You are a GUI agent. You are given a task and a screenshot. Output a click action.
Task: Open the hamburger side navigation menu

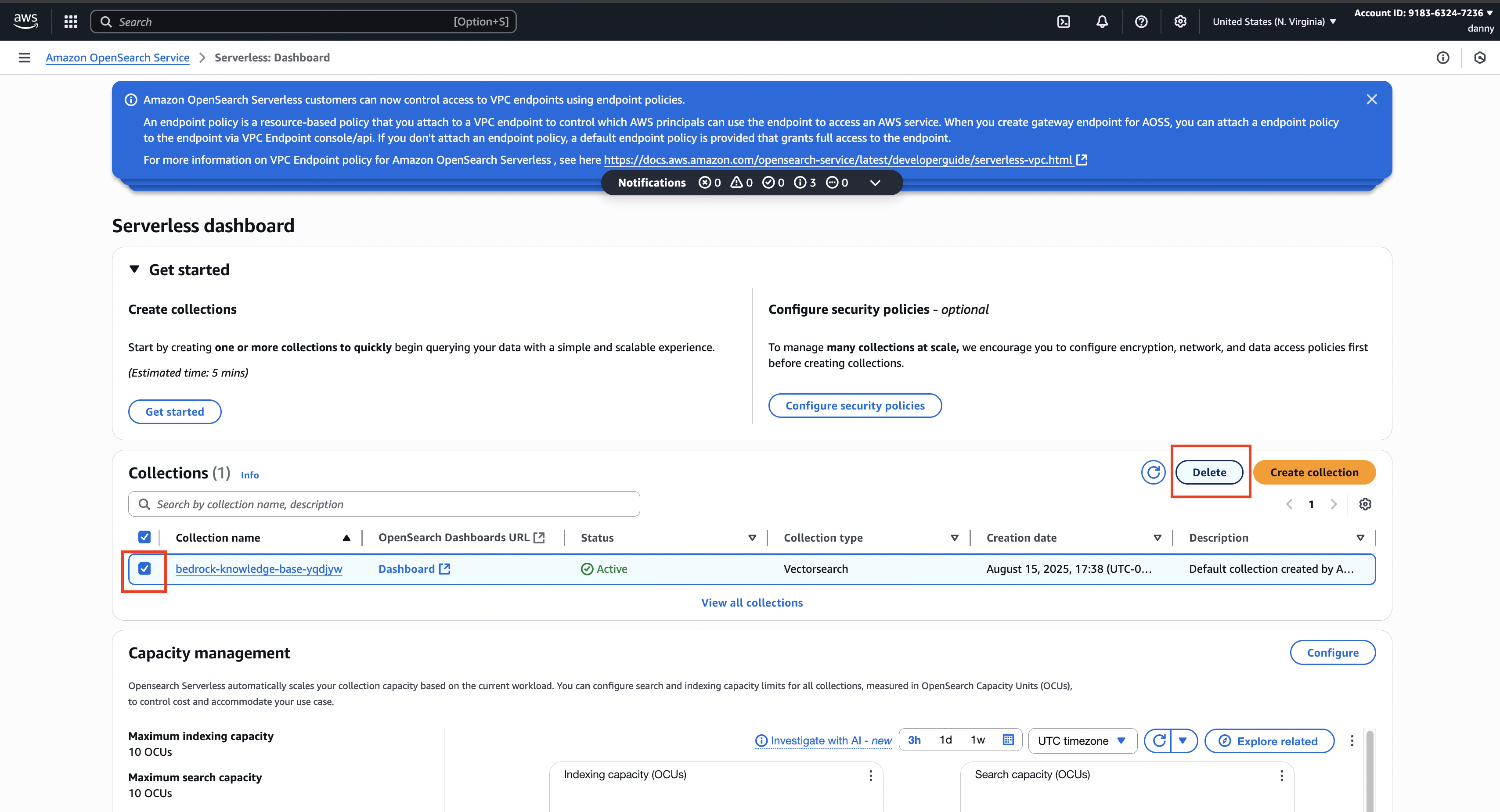point(24,57)
